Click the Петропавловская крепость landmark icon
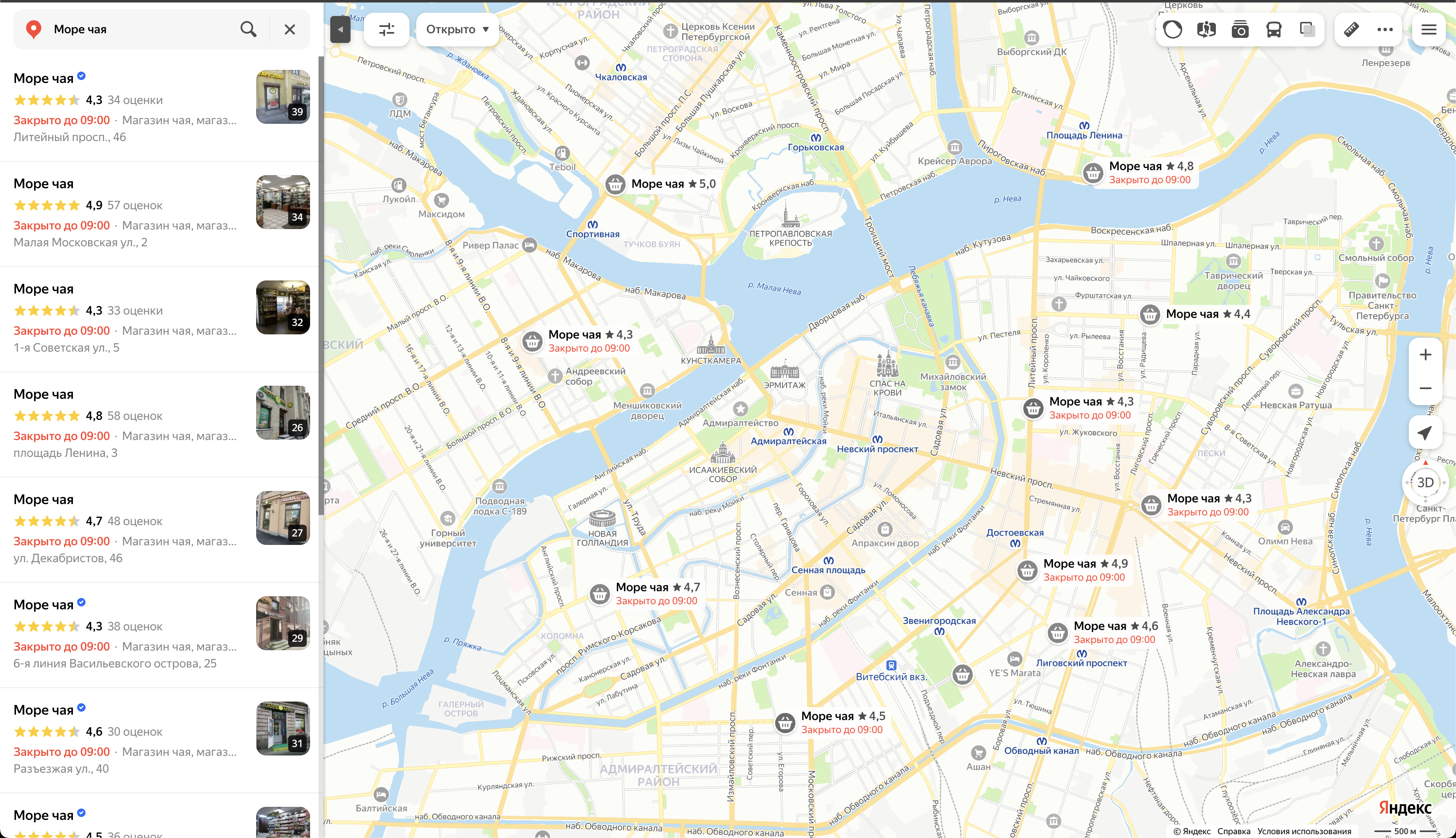The width and height of the screenshot is (1456, 838). click(x=790, y=214)
